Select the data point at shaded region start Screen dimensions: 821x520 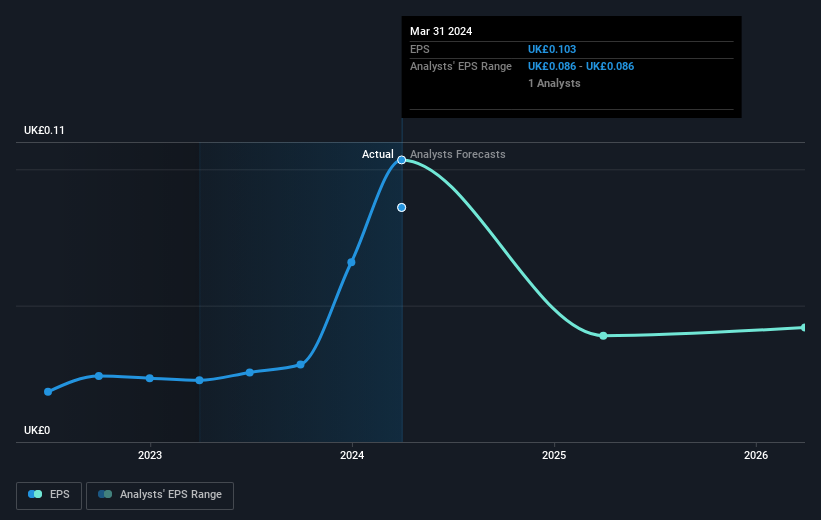pyautogui.click(x=199, y=380)
